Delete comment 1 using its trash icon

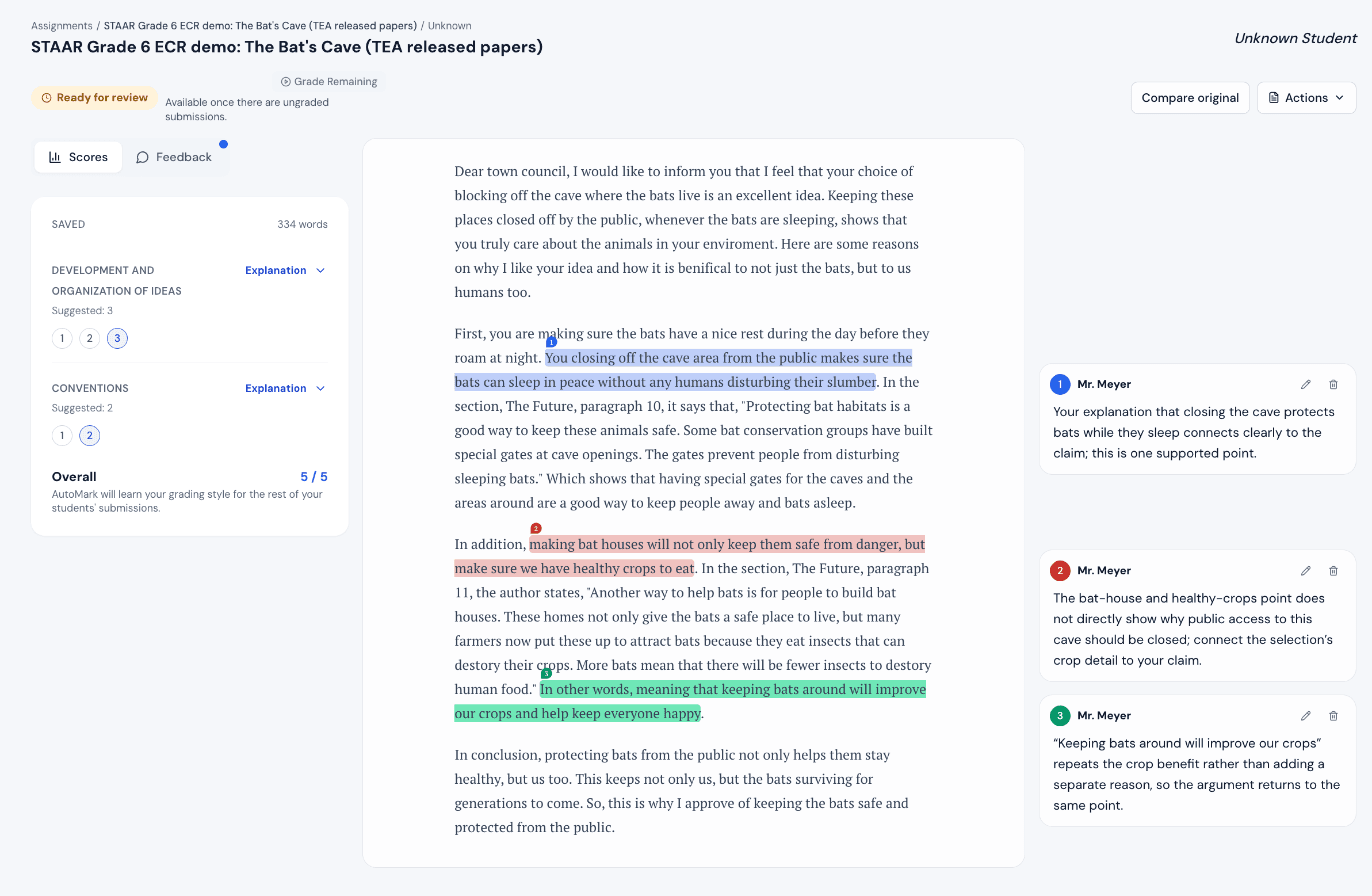click(1333, 385)
